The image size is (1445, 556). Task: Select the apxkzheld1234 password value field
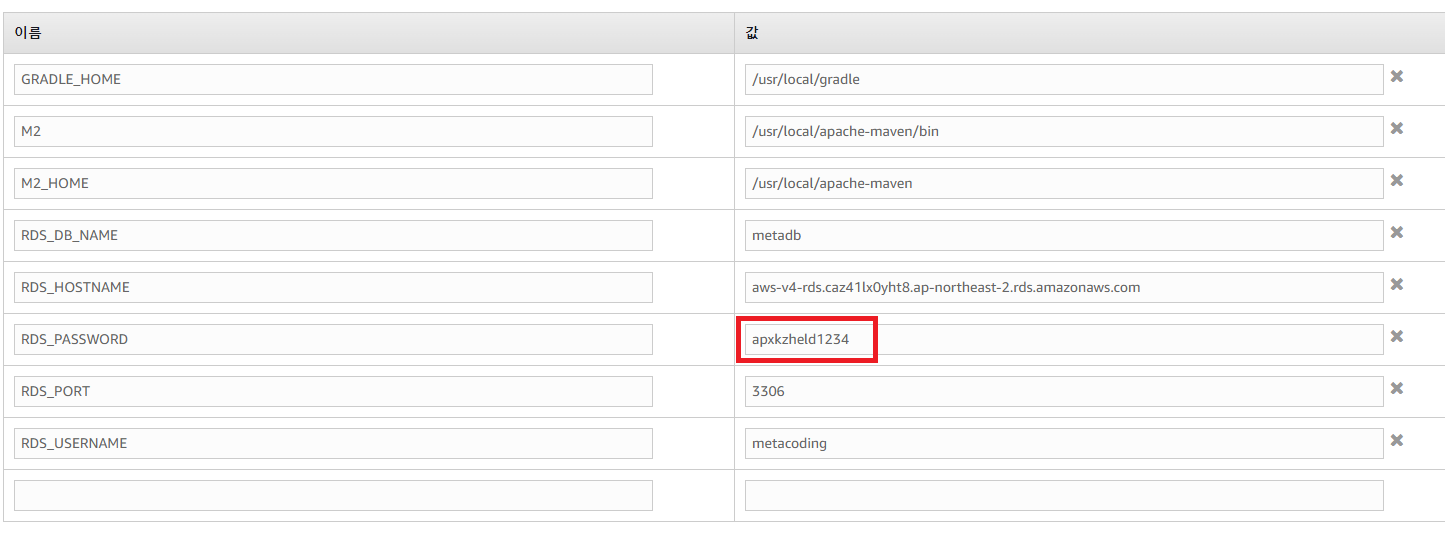1064,339
